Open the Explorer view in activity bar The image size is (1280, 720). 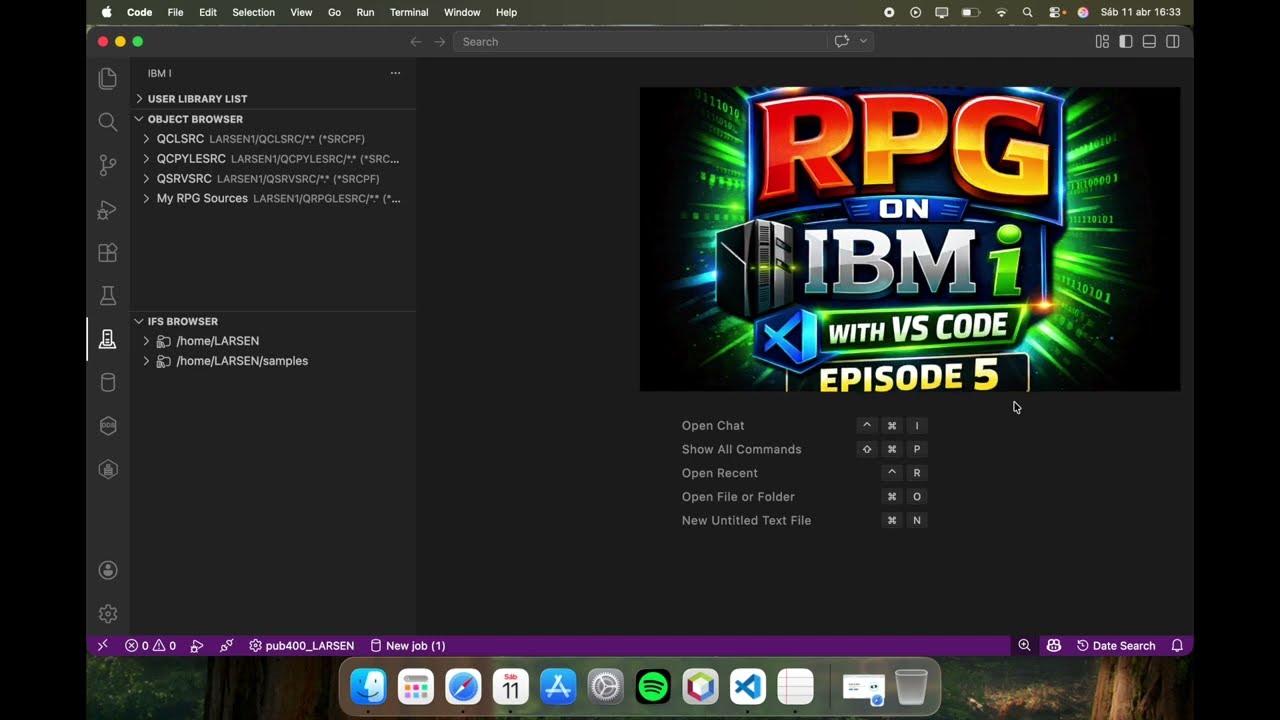click(x=108, y=79)
